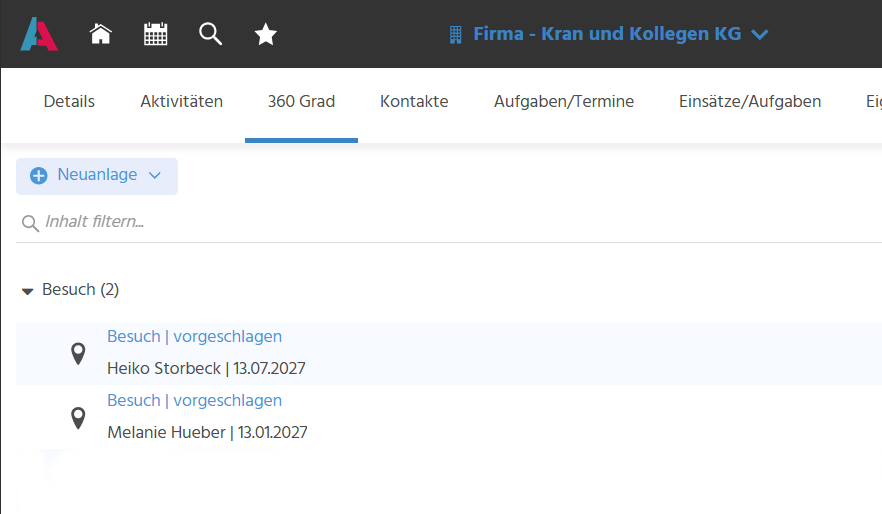Viewport: 882px width, 514px height.
Task: Click the Firma - Kran und Kollegen KG title
Action: (607, 34)
